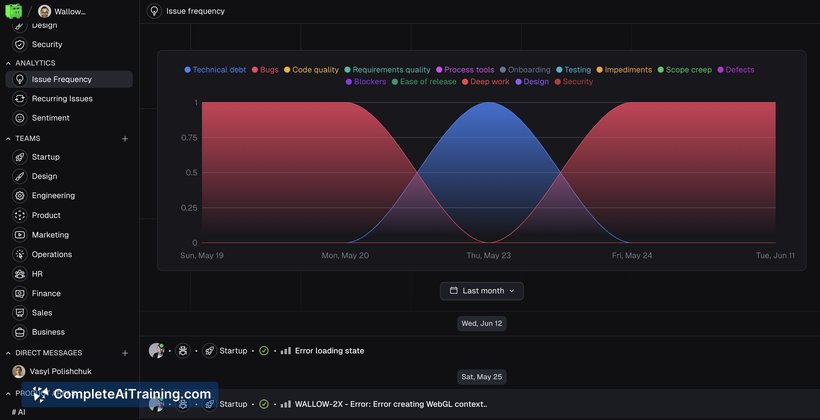
Task: Add a new team with plus button
Action: click(x=125, y=139)
